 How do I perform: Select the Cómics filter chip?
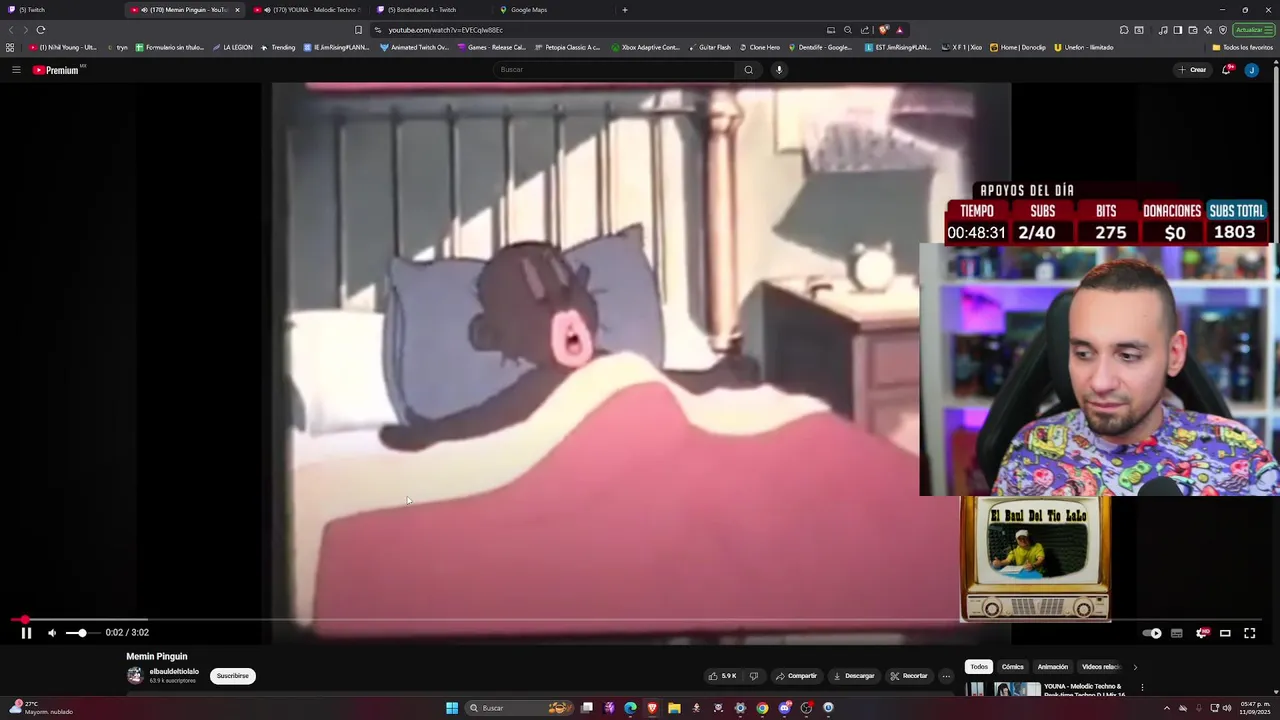click(x=1013, y=667)
